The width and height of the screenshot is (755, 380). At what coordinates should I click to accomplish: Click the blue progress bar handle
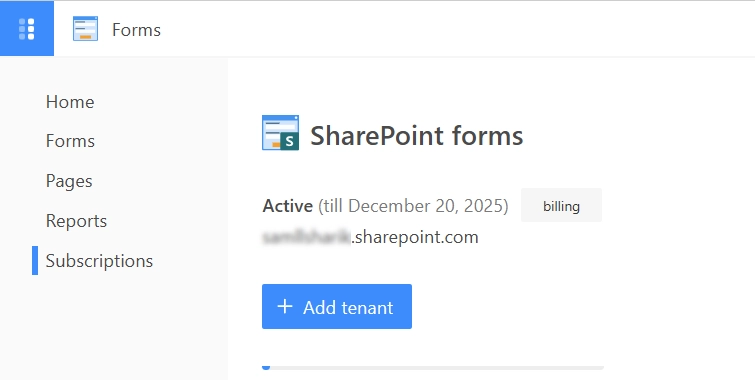tap(266, 367)
